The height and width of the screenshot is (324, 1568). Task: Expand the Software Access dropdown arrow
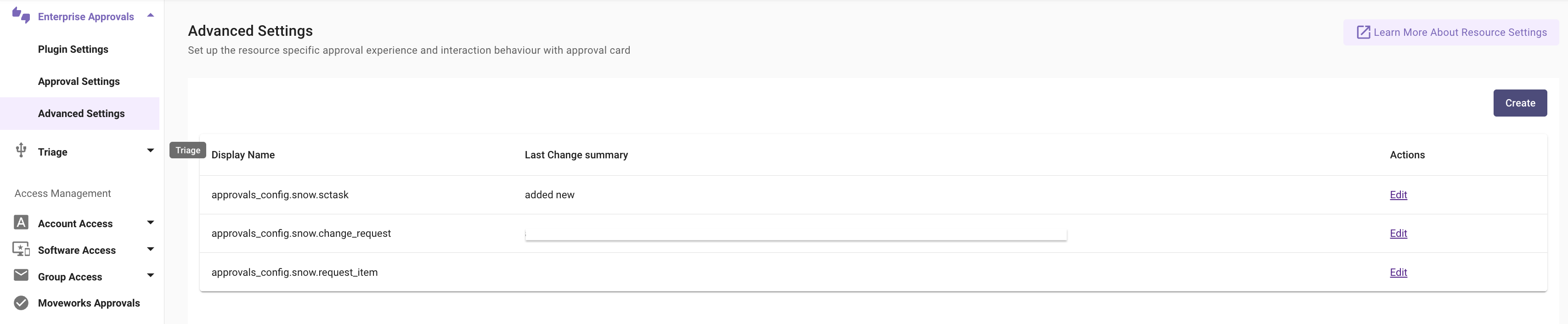tap(150, 249)
